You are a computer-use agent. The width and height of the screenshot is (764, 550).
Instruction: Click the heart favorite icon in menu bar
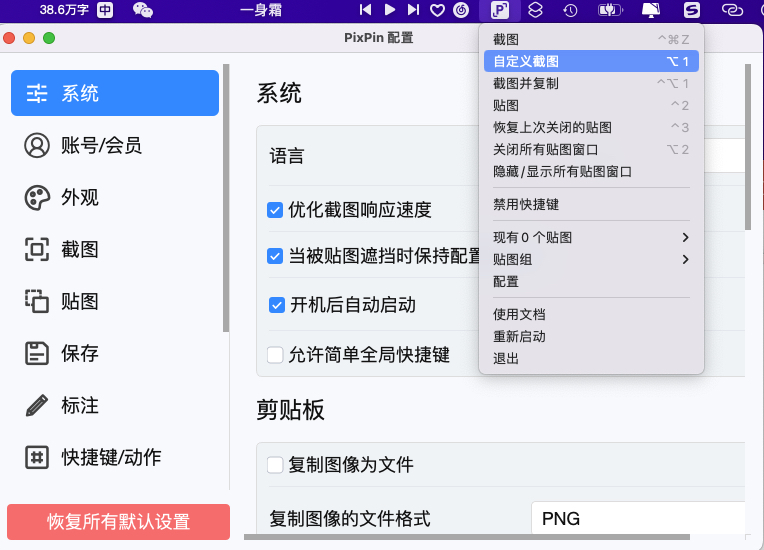[x=437, y=10]
